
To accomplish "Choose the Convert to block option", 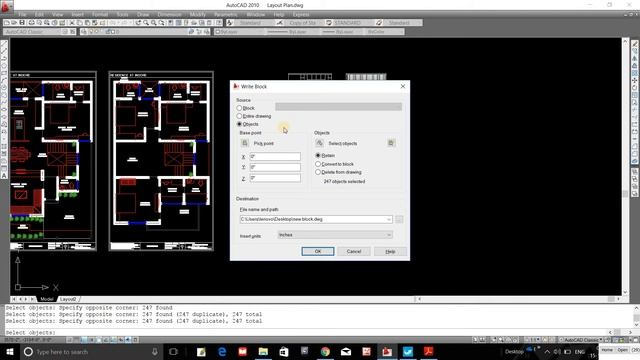I will [x=318, y=164].
